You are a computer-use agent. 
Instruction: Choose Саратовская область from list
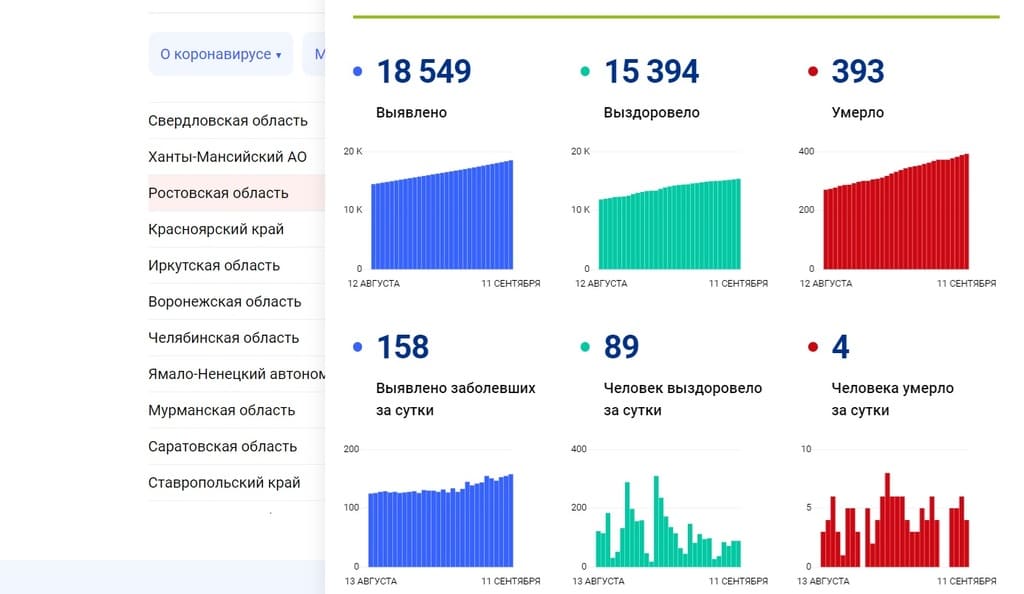[222, 446]
